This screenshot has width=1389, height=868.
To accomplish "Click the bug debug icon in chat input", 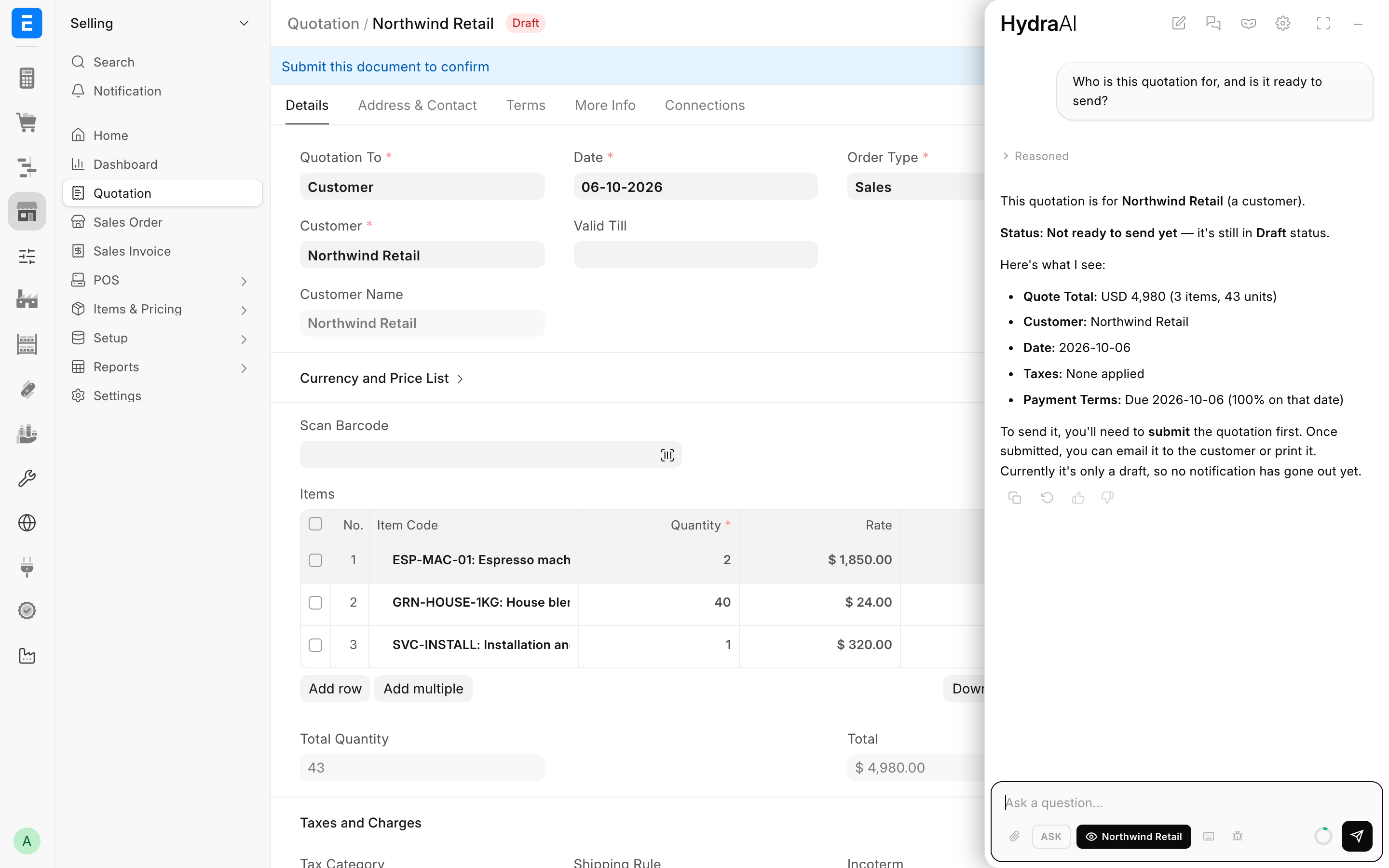I will (1238, 837).
